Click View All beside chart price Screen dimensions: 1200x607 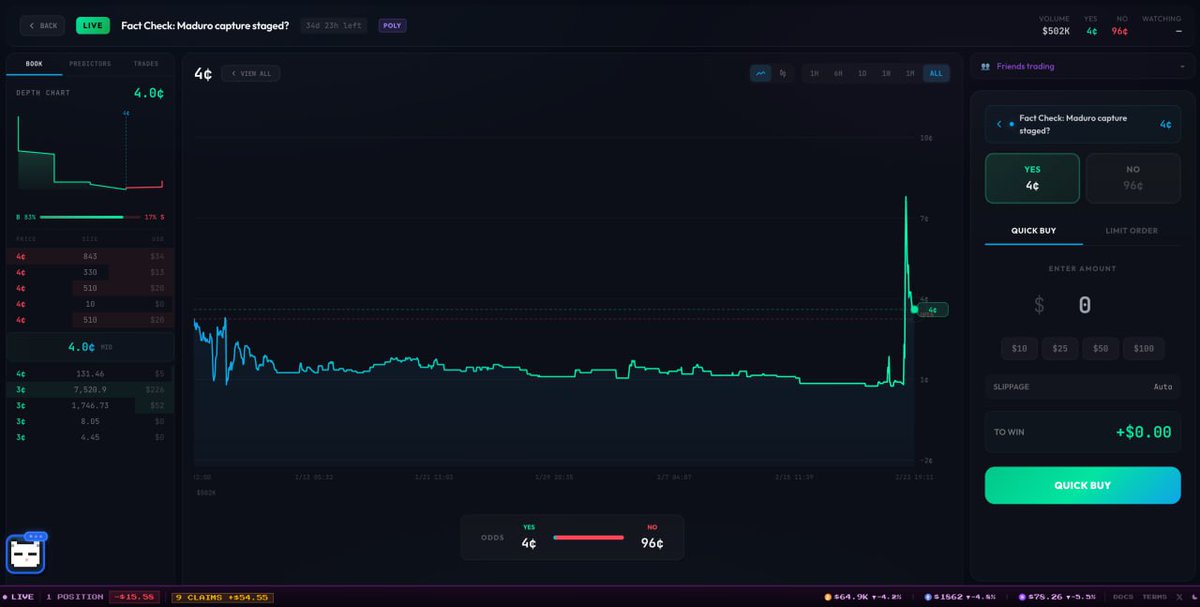[x=250, y=73]
